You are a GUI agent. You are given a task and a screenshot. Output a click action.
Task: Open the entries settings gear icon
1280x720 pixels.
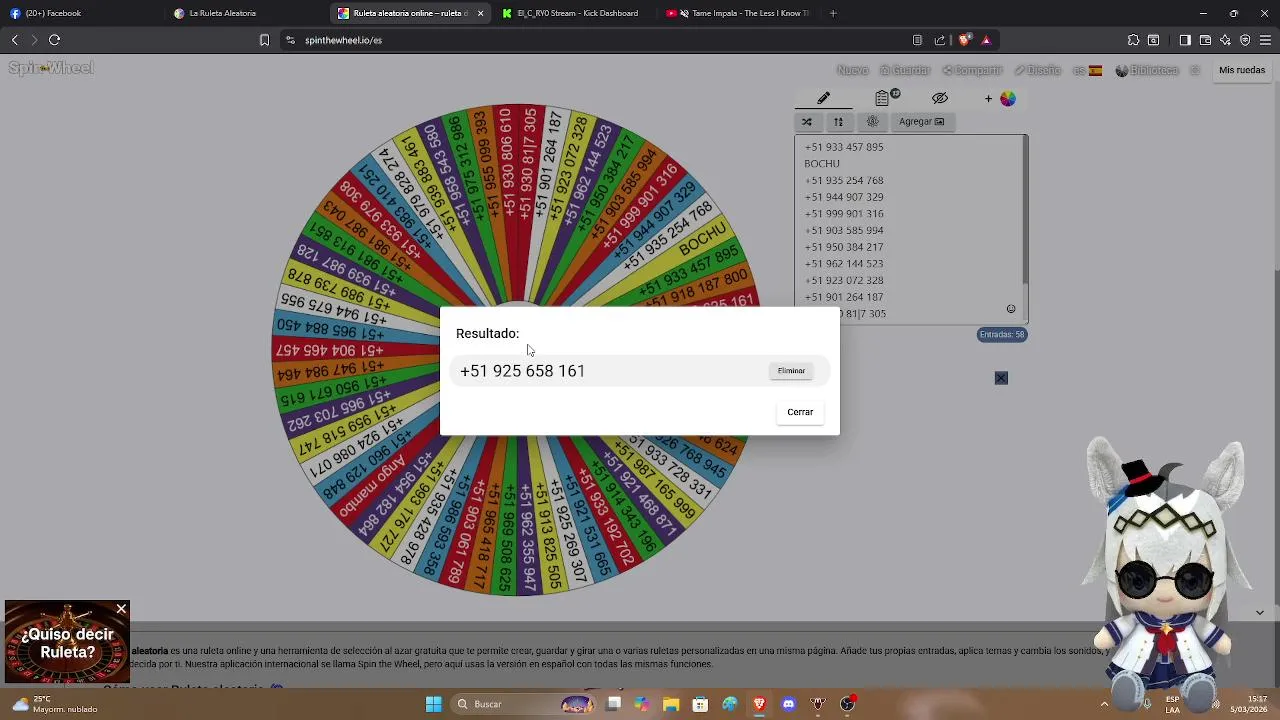coord(872,122)
